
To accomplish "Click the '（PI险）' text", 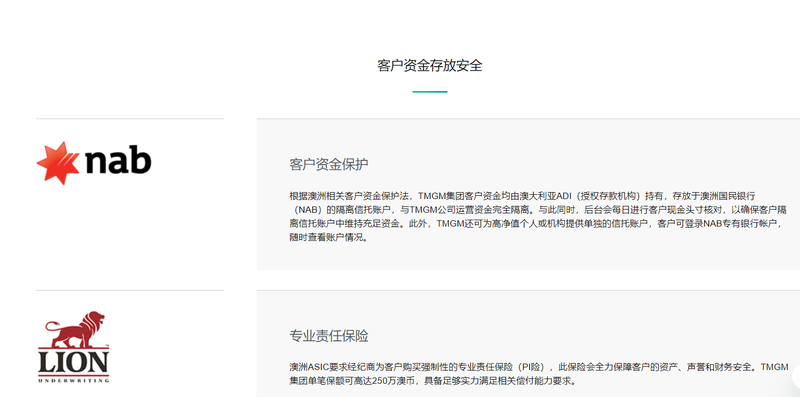I will pos(533,367).
